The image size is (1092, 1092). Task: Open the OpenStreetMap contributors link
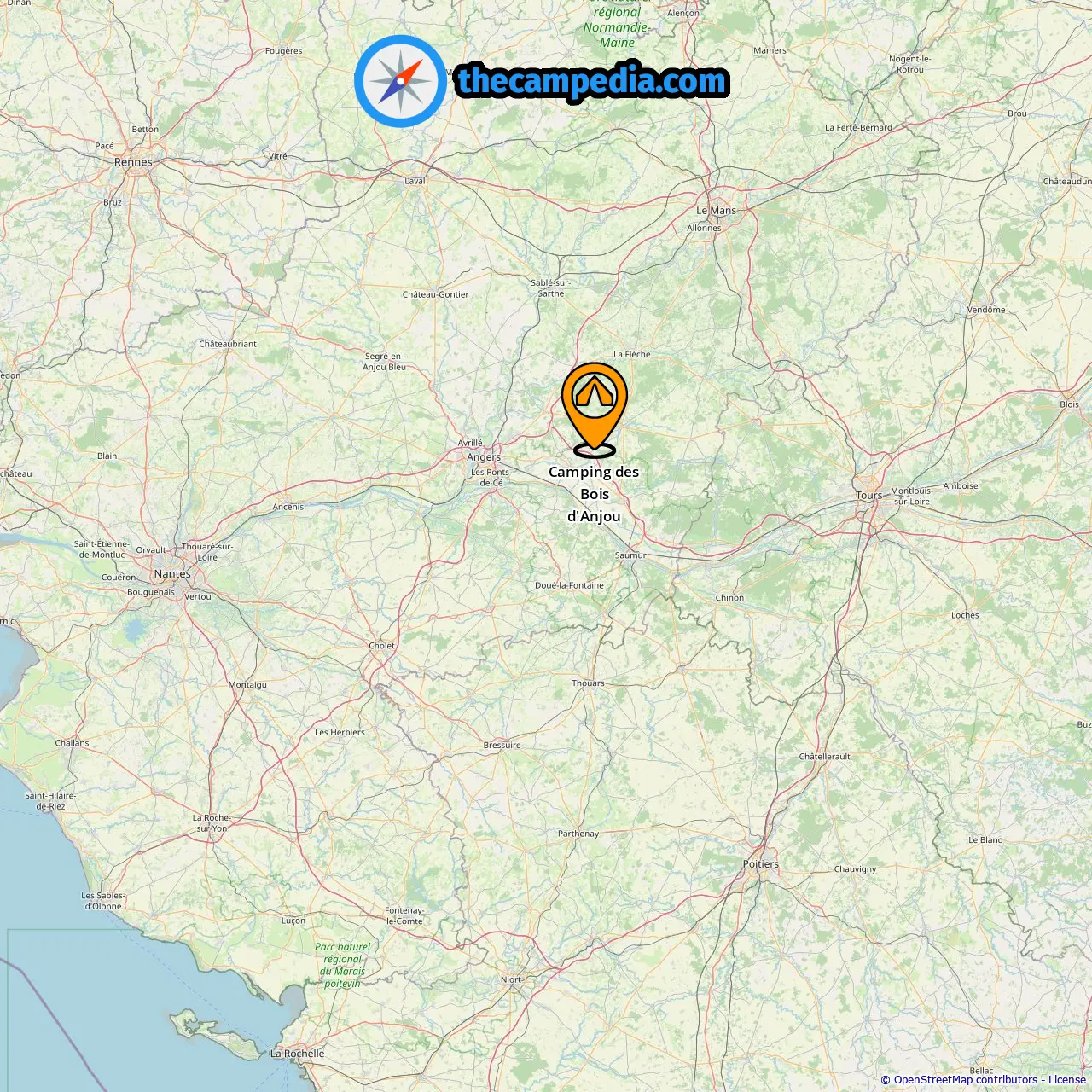click(966, 1080)
